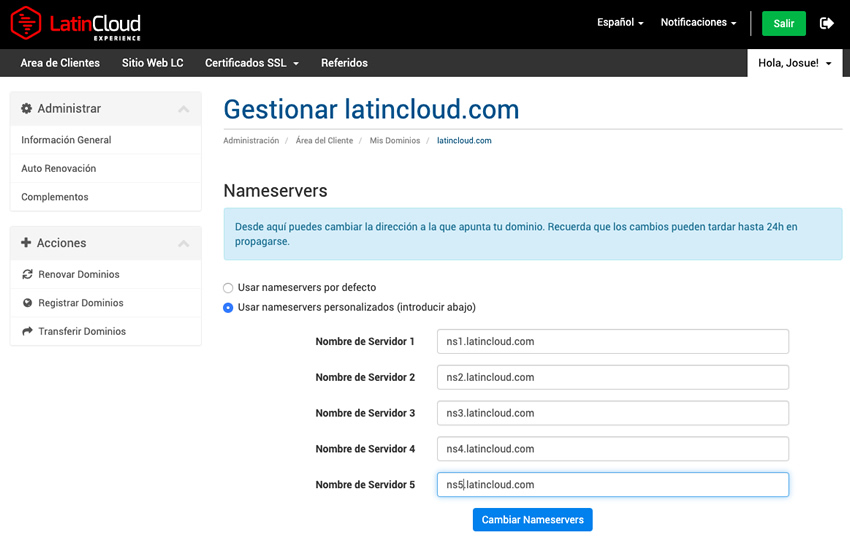Click the LatinCloud logo
The height and width of the screenshot is (541, 850).
click(x=76, y=23)
